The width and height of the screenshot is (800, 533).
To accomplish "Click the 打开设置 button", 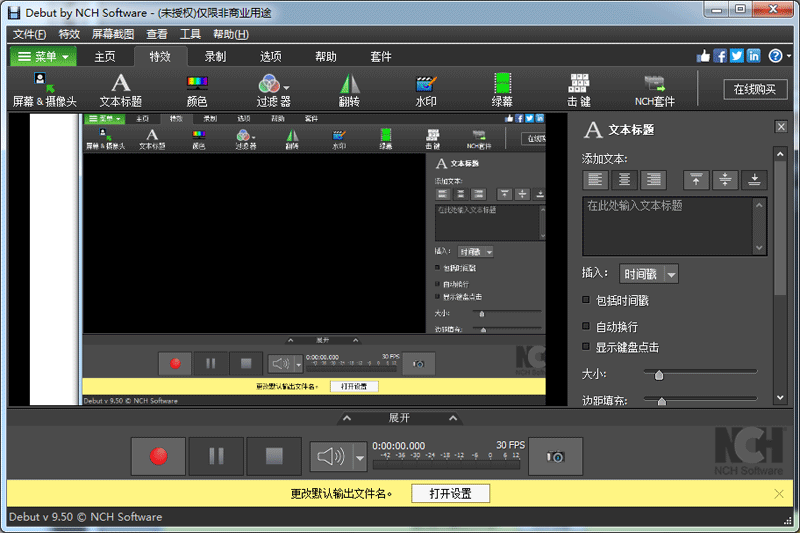I will click(451, 493).
